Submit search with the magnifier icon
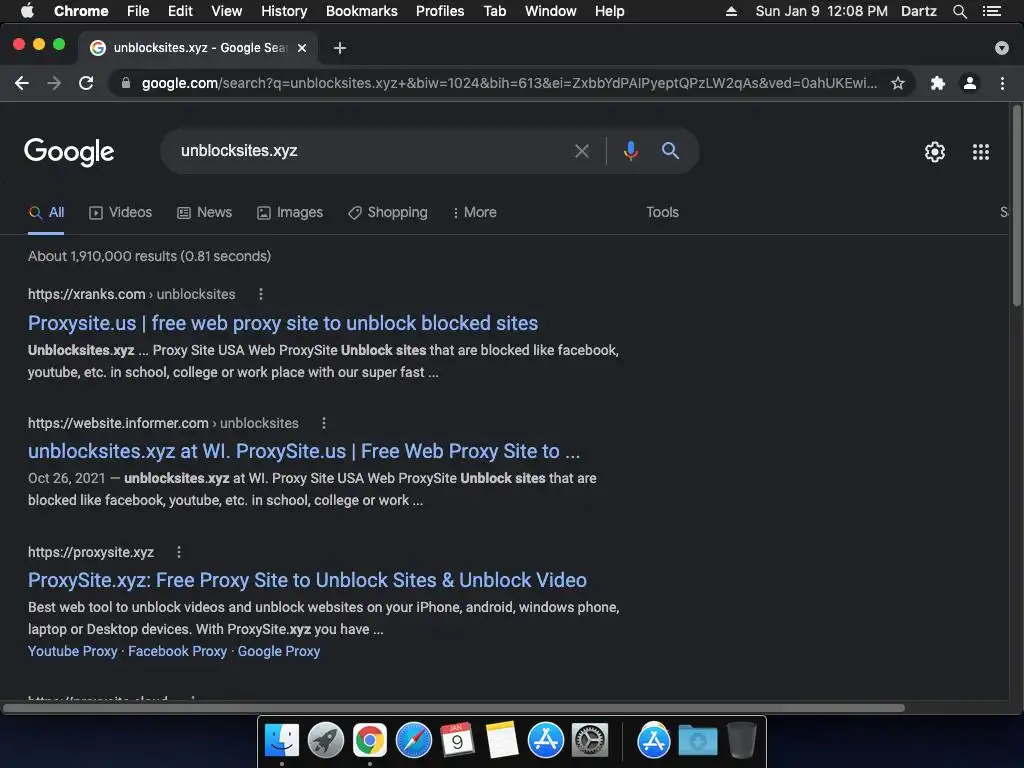 [x=670, y=151]
